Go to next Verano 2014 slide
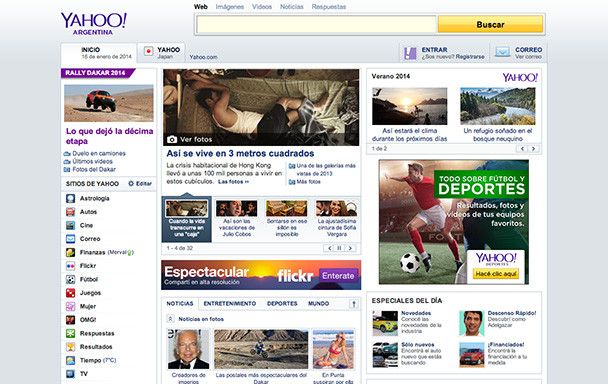This screenshot has height=384, width=608. pos(534,149)
